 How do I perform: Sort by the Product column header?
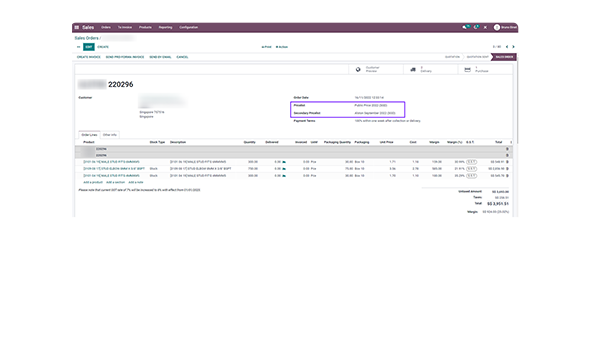(x=89, y=142)
